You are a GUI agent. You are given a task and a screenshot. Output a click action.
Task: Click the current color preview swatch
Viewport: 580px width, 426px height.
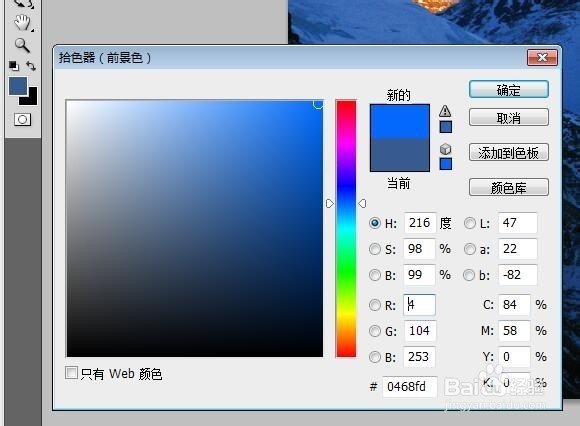[x=399, y=155]
